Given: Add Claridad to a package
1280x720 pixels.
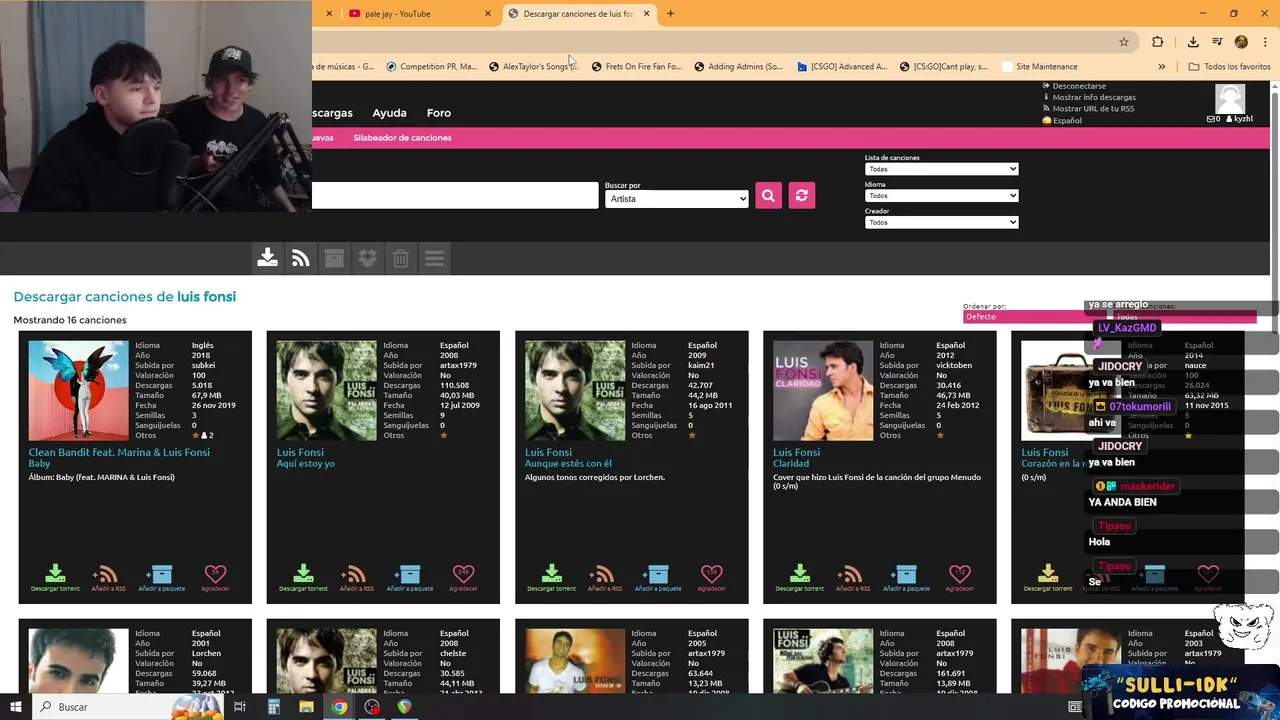Looking at the screenshot, I should tap(905, 577).
